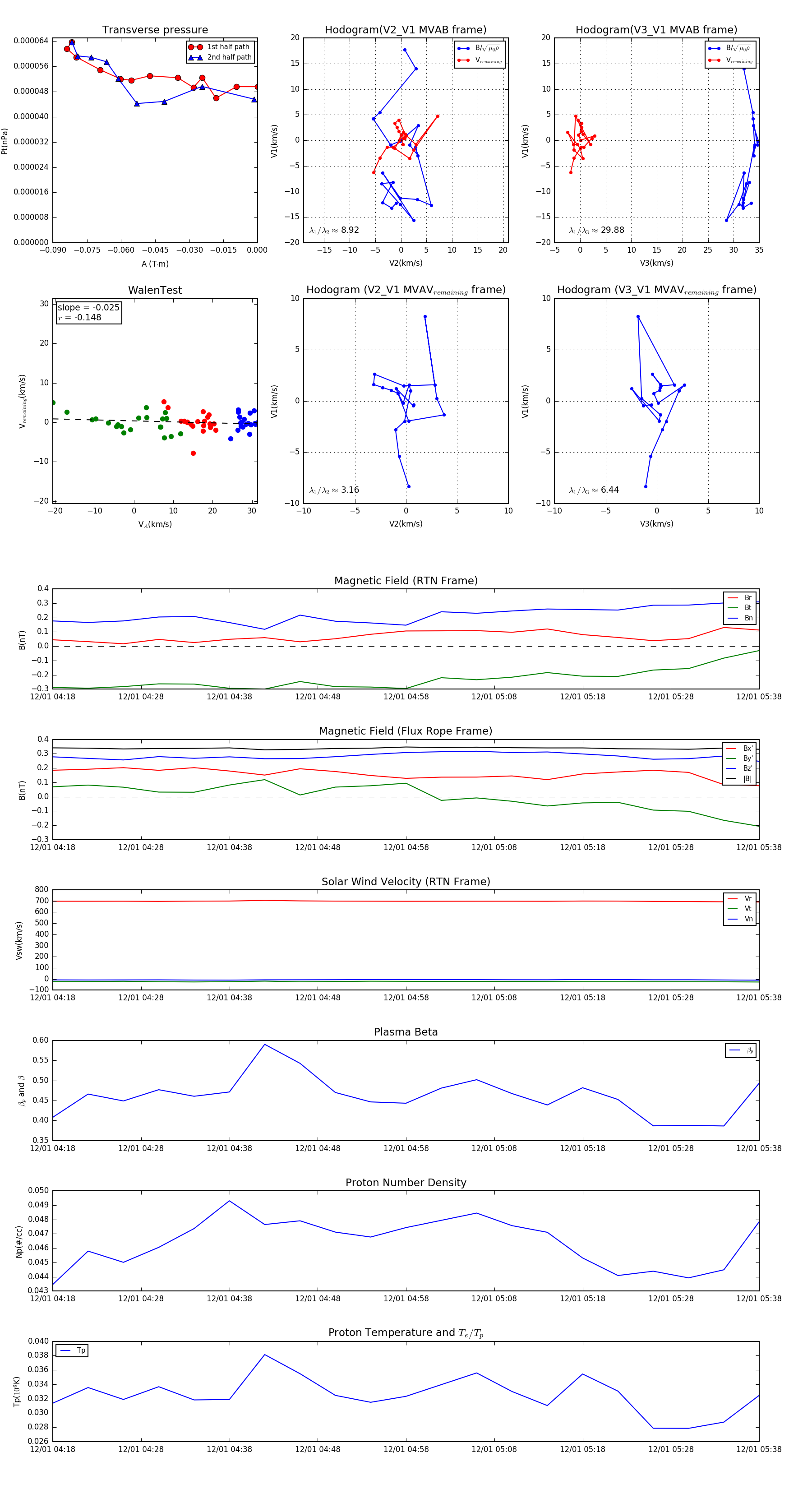
Task: Select the Vr legend entry
Action: (740, 898)
